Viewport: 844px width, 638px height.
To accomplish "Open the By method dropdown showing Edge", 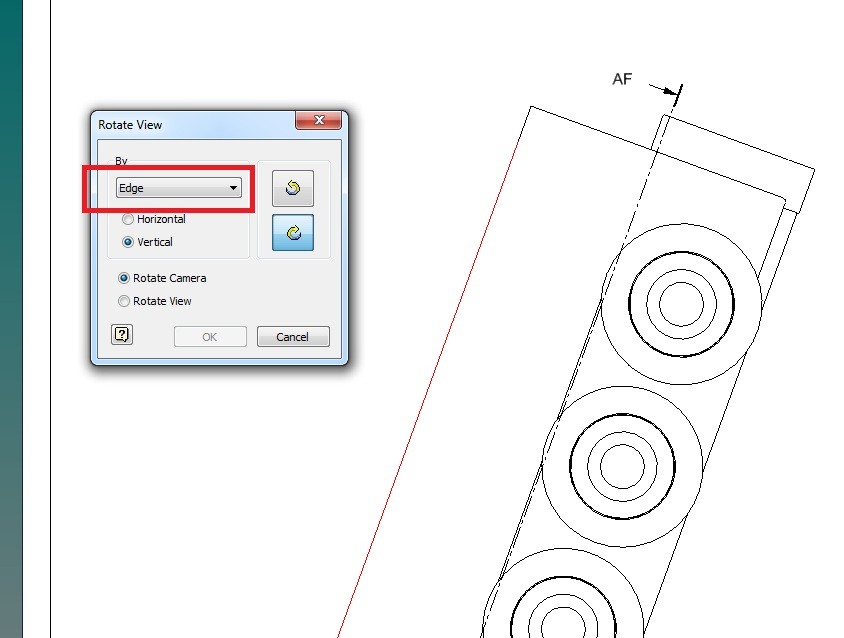I will click(x=179, y=188).
